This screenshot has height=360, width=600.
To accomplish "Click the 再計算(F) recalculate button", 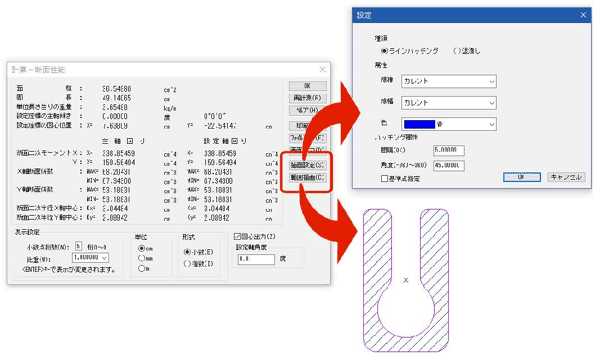I will pyautogui.click(x=307, y=98).
